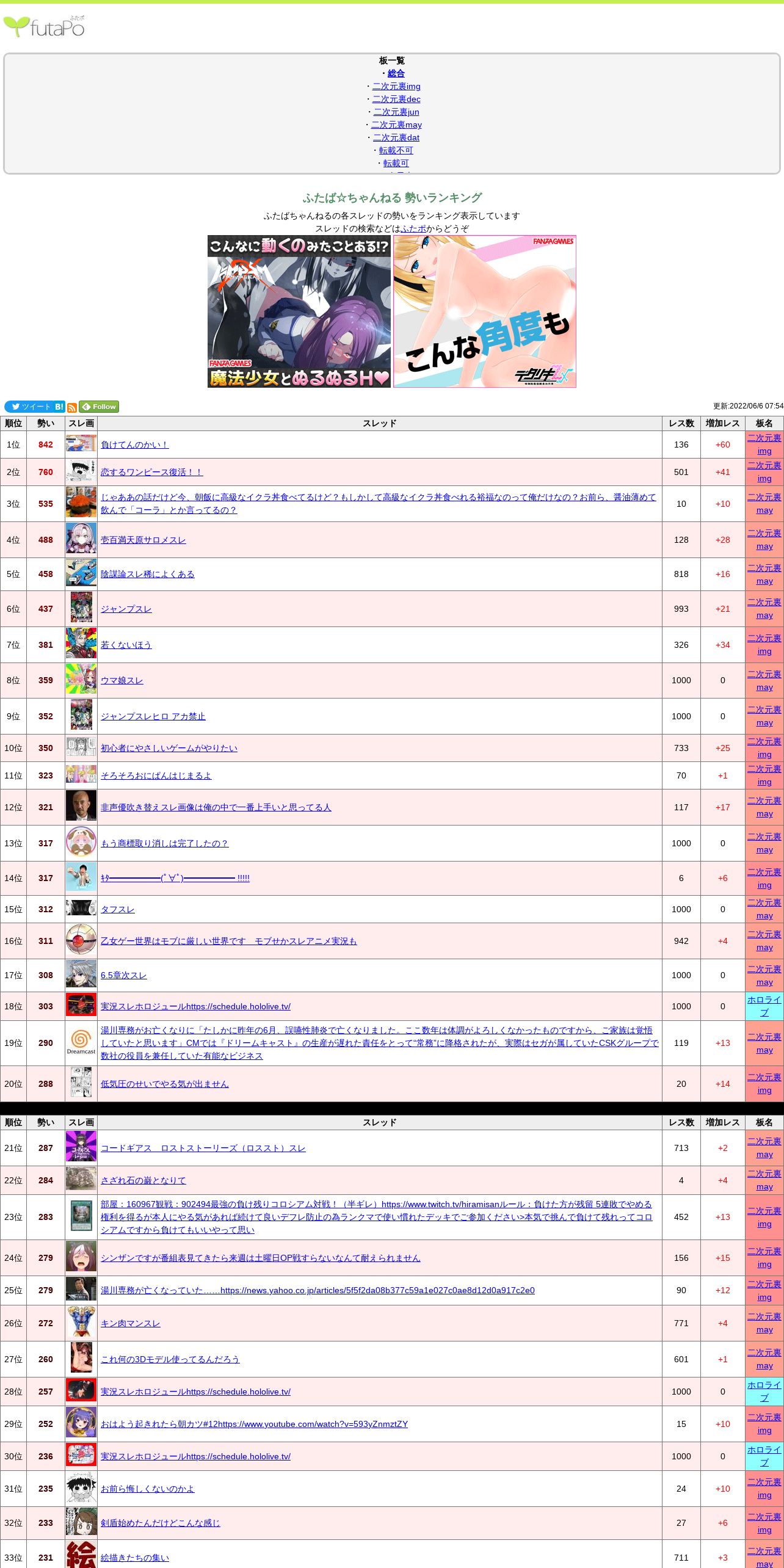The width and height of the screenshot is (784, 1568).
Task: Select 二次元裏jun in the board list
Action: pos(396,112)
